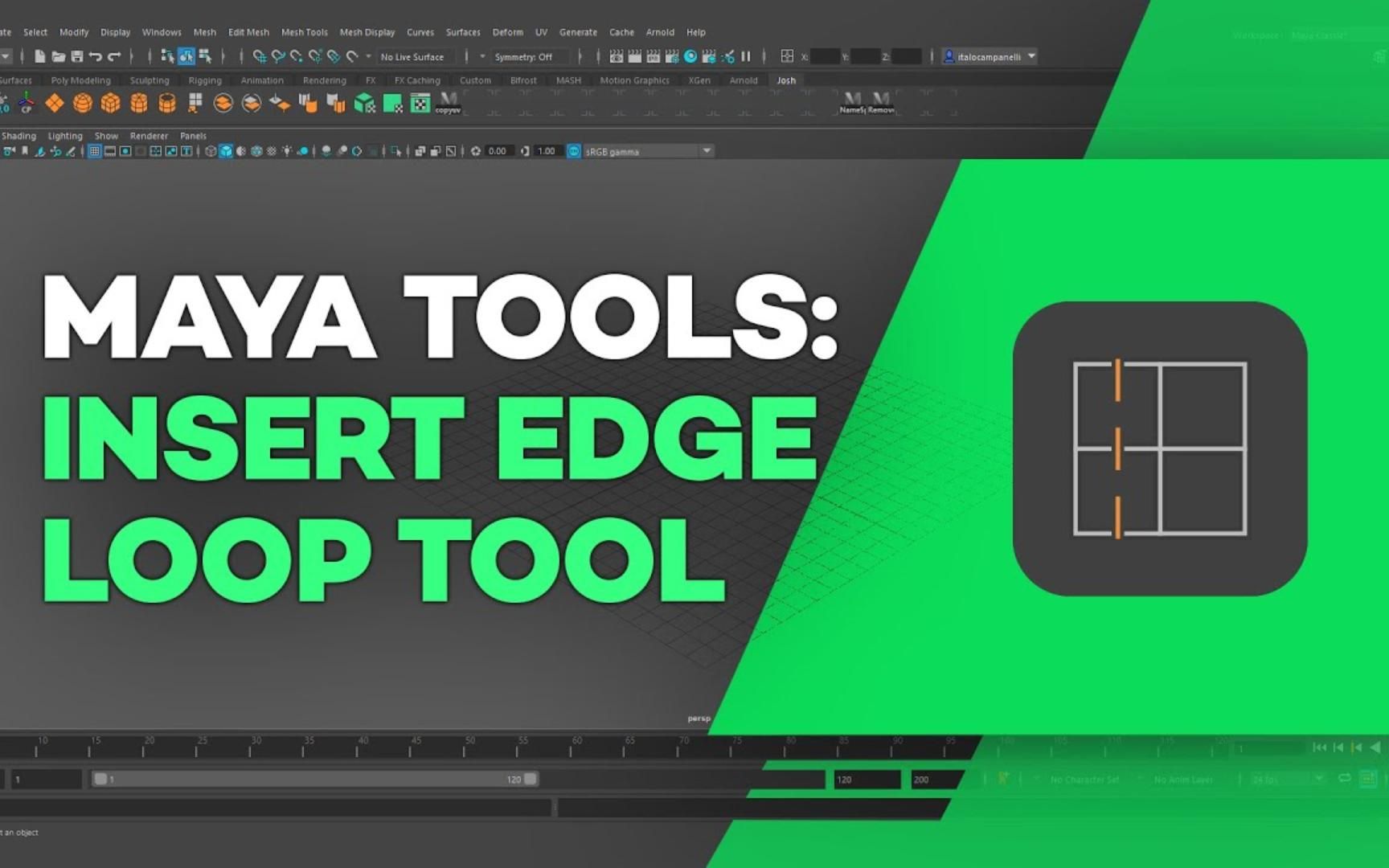Screen dimensions: 1389x868
Task: Open the viewport Lighting menu
Action: [65, 136]
